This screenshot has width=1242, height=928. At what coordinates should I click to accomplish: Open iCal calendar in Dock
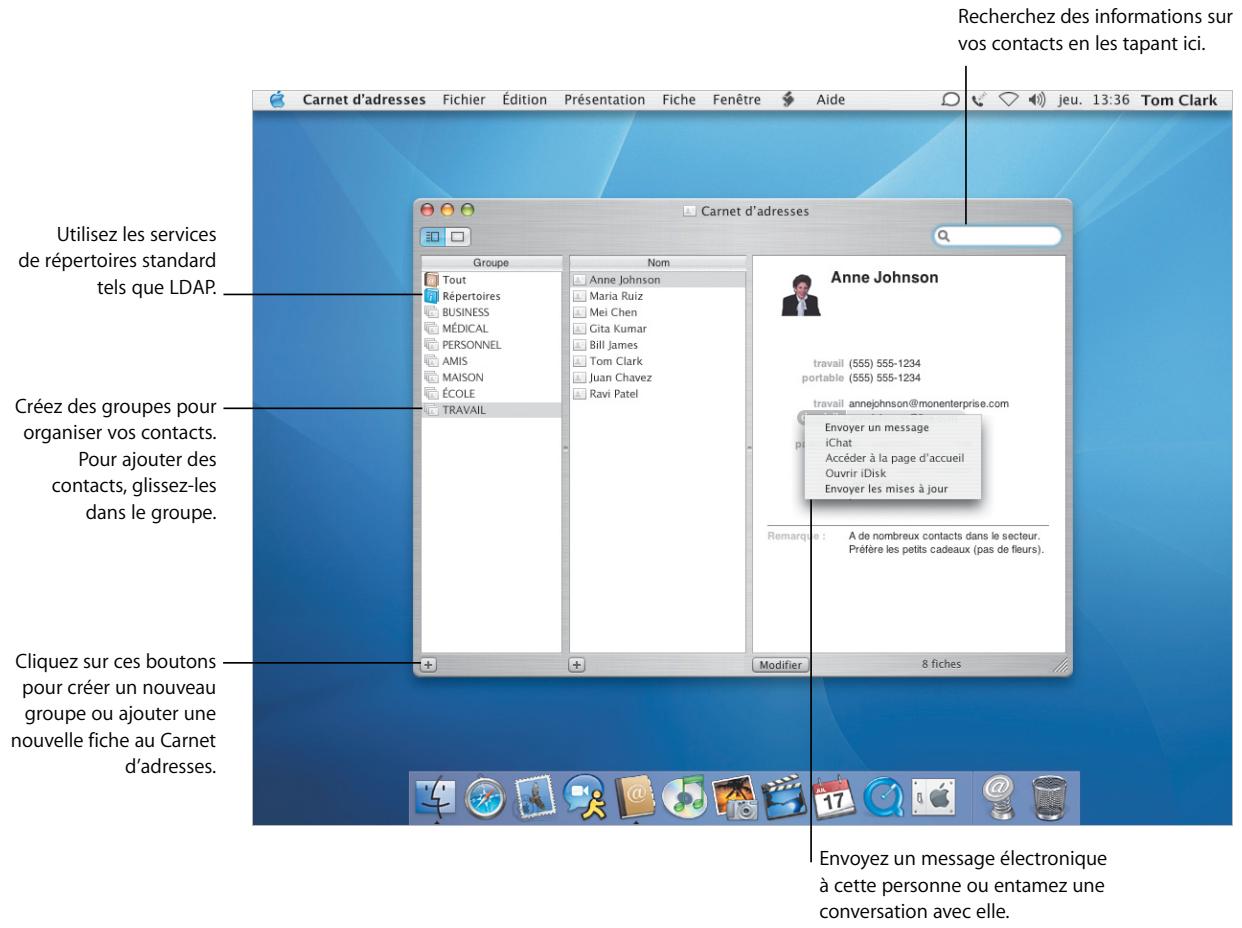point(832,797)
